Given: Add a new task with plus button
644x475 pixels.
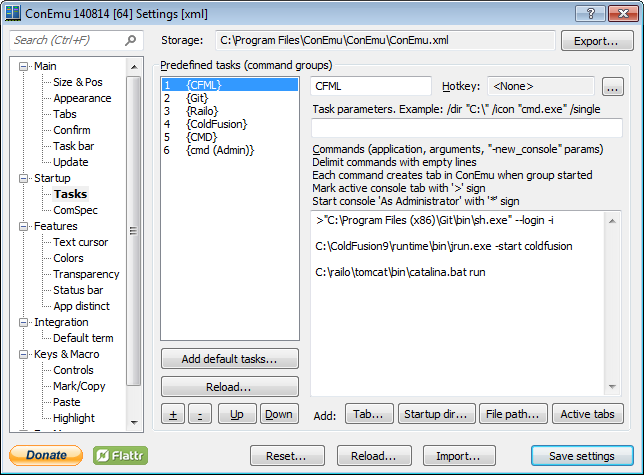Looking at the screenshot, I should pos(173,414).
